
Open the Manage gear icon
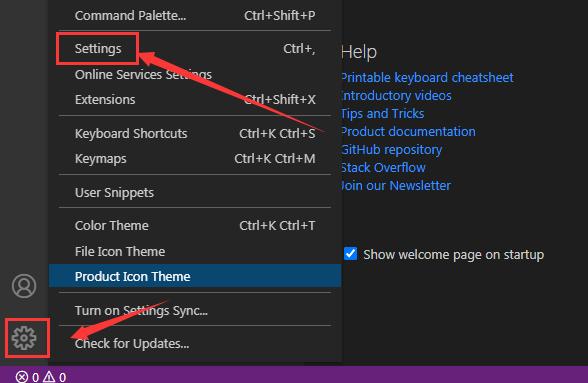24,338
